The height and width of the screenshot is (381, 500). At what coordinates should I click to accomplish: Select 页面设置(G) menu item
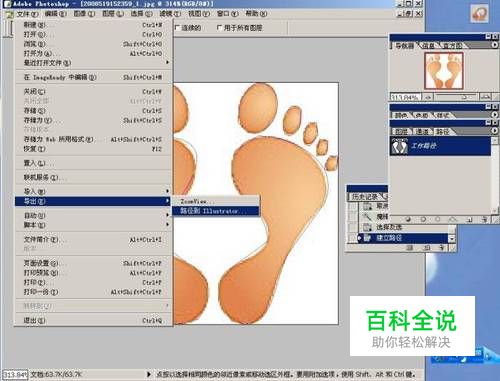click(93, 263)
